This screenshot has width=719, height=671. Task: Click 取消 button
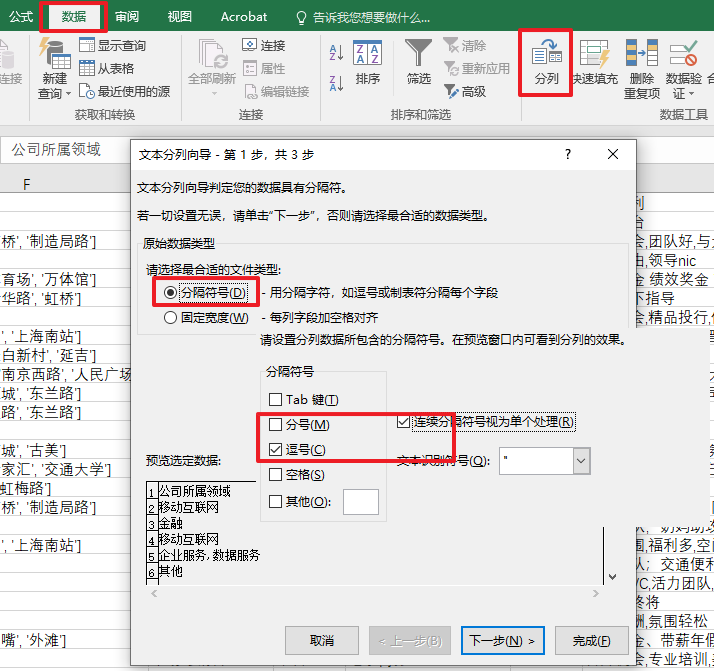[x=321, y=641]
